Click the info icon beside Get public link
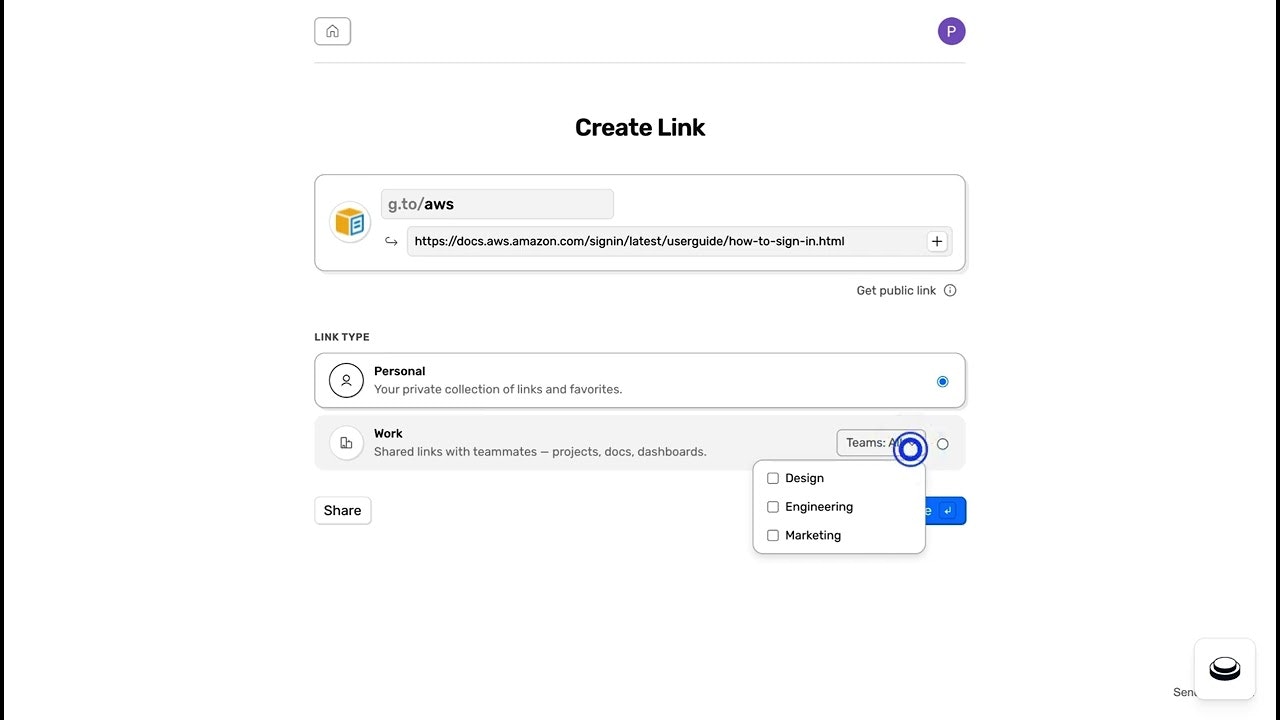 click(x=950, y=290)
